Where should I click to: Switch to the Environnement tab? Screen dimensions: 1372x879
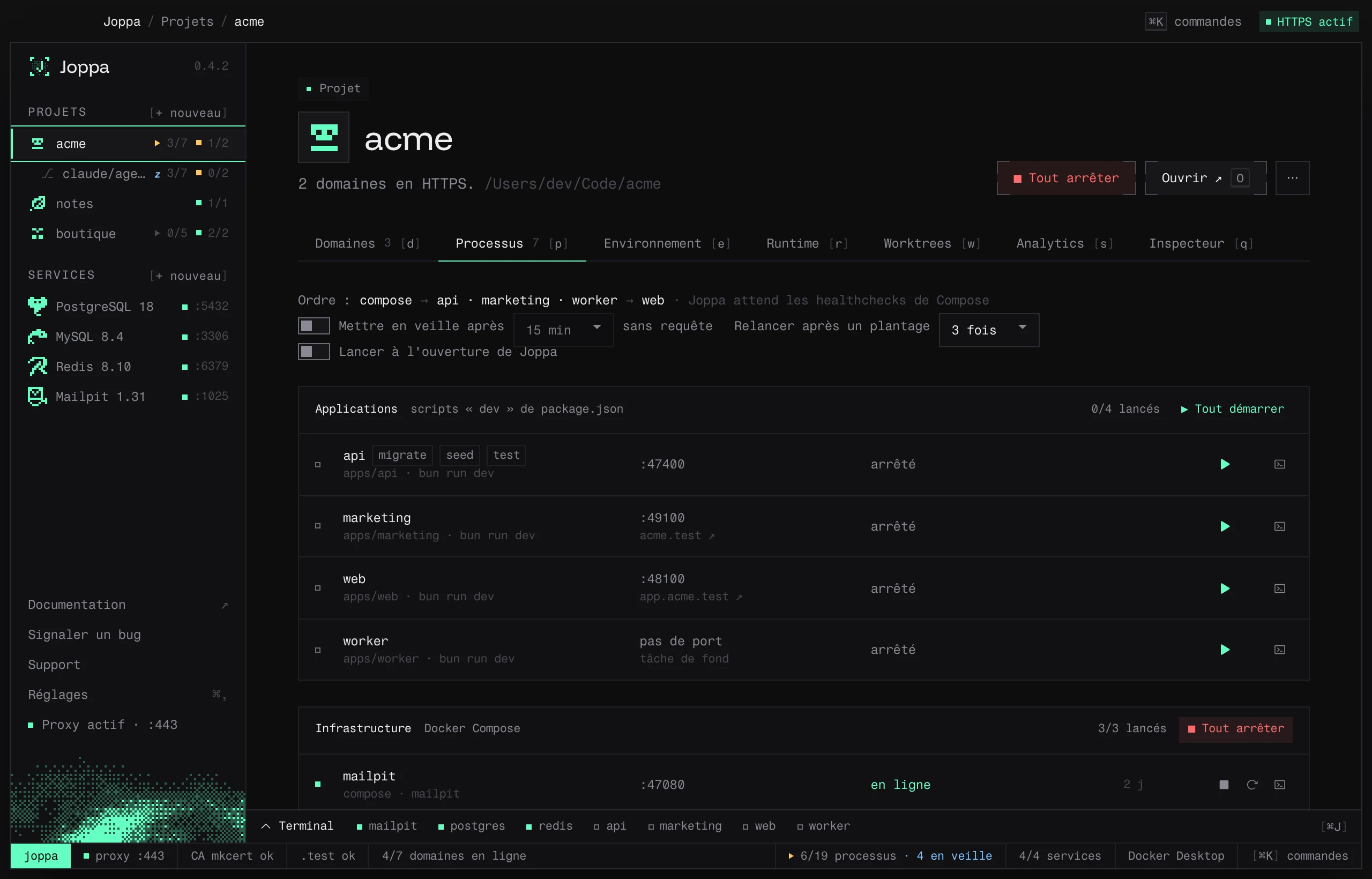[667, 244]
